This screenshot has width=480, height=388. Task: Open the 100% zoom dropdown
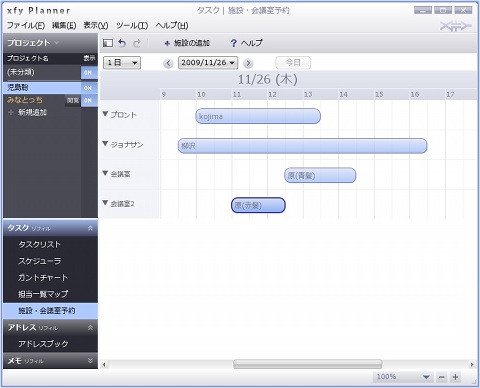[x=402, y=377]
